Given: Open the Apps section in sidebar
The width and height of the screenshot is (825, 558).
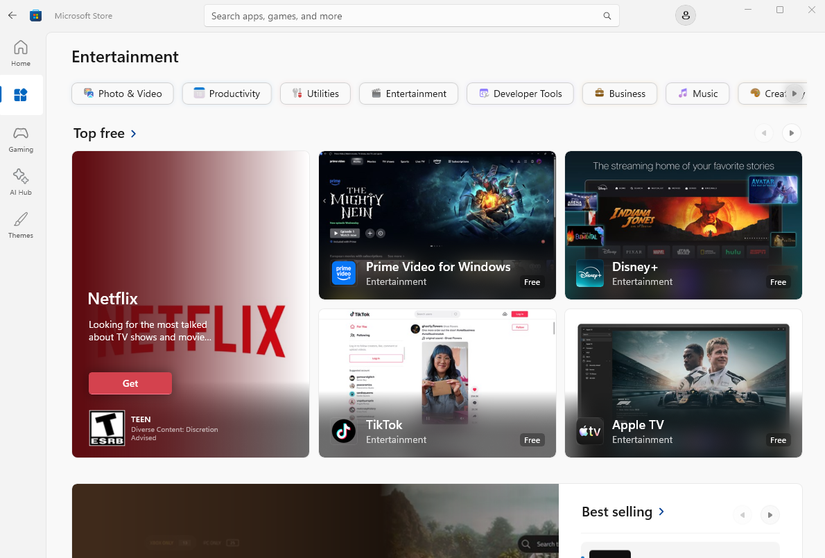Looking at the screenshot, I should click(21, 95).
